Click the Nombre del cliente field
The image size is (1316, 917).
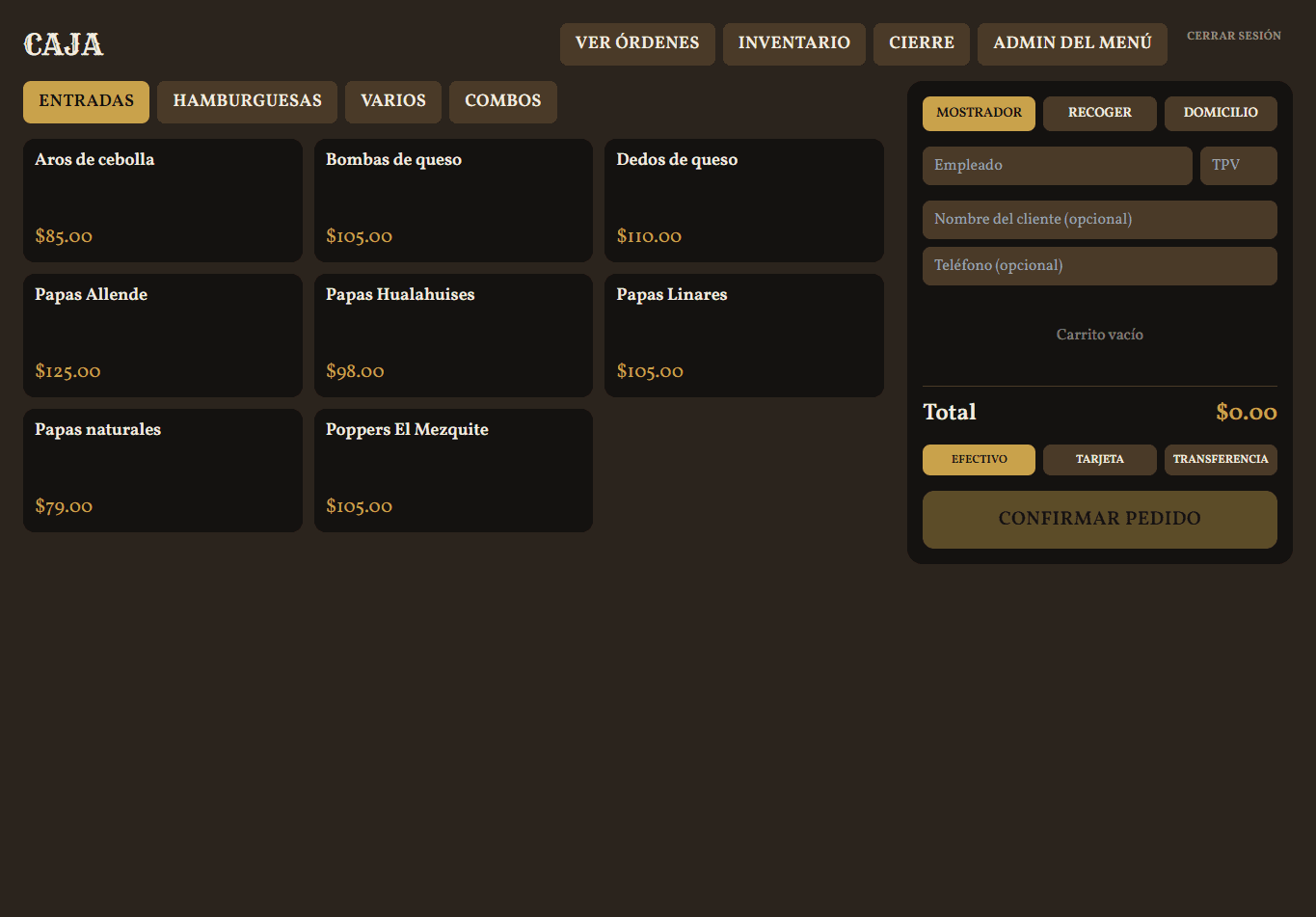coord(1100,220)
